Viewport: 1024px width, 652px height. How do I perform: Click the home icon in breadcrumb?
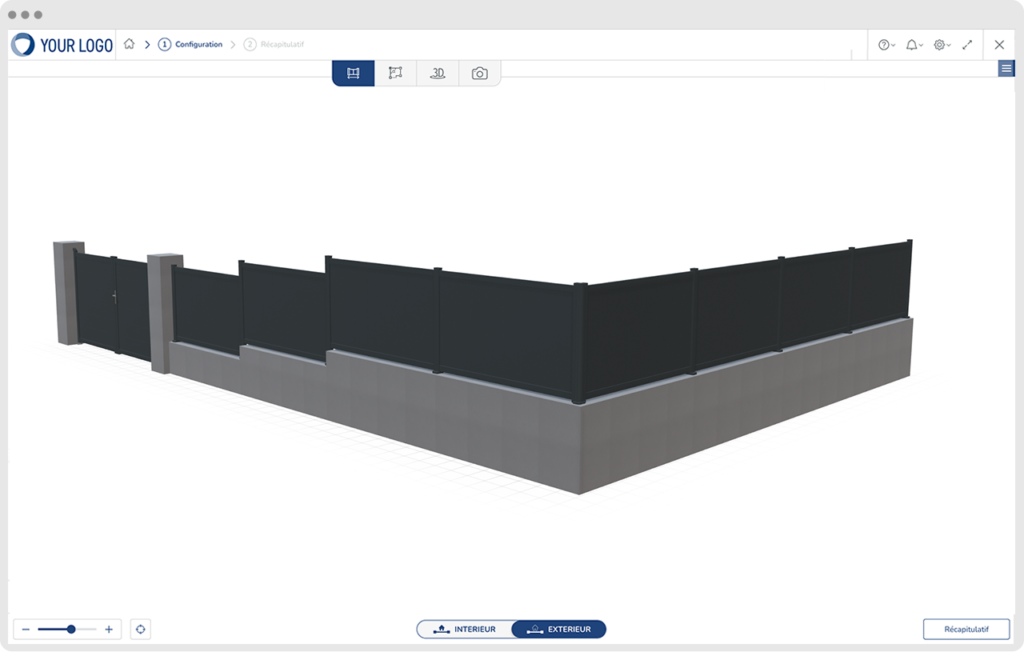click(129, 45)
